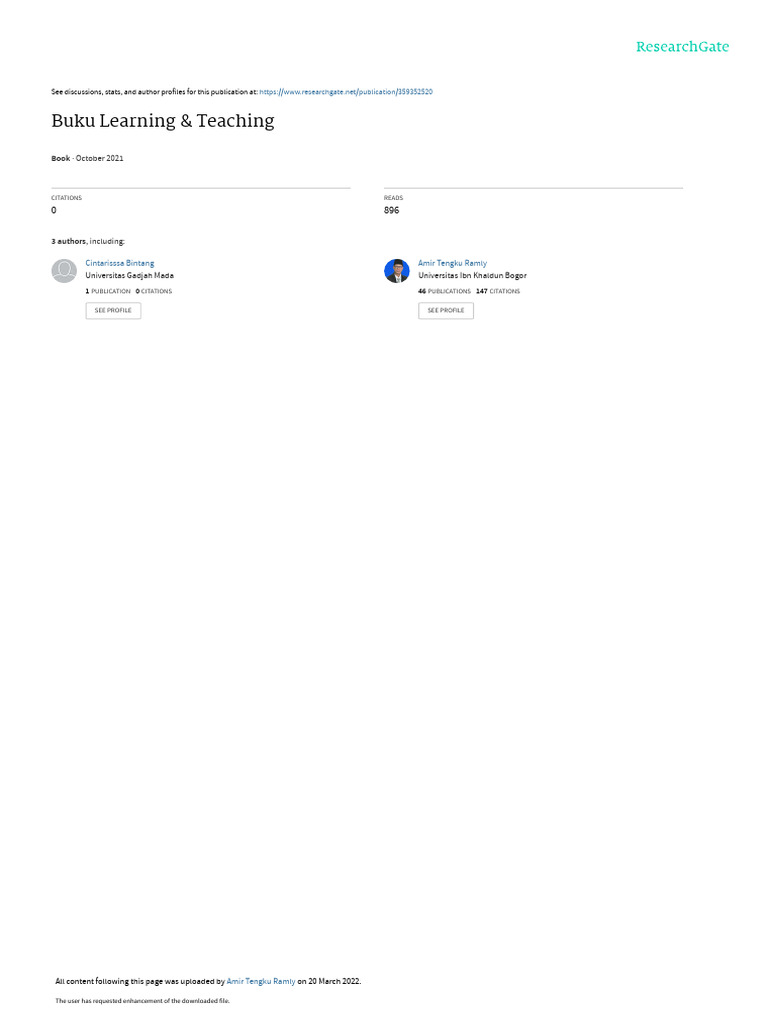Click the Buku Learning & Teaching title
Screen dimensions: 768x1024
(163, 121)
